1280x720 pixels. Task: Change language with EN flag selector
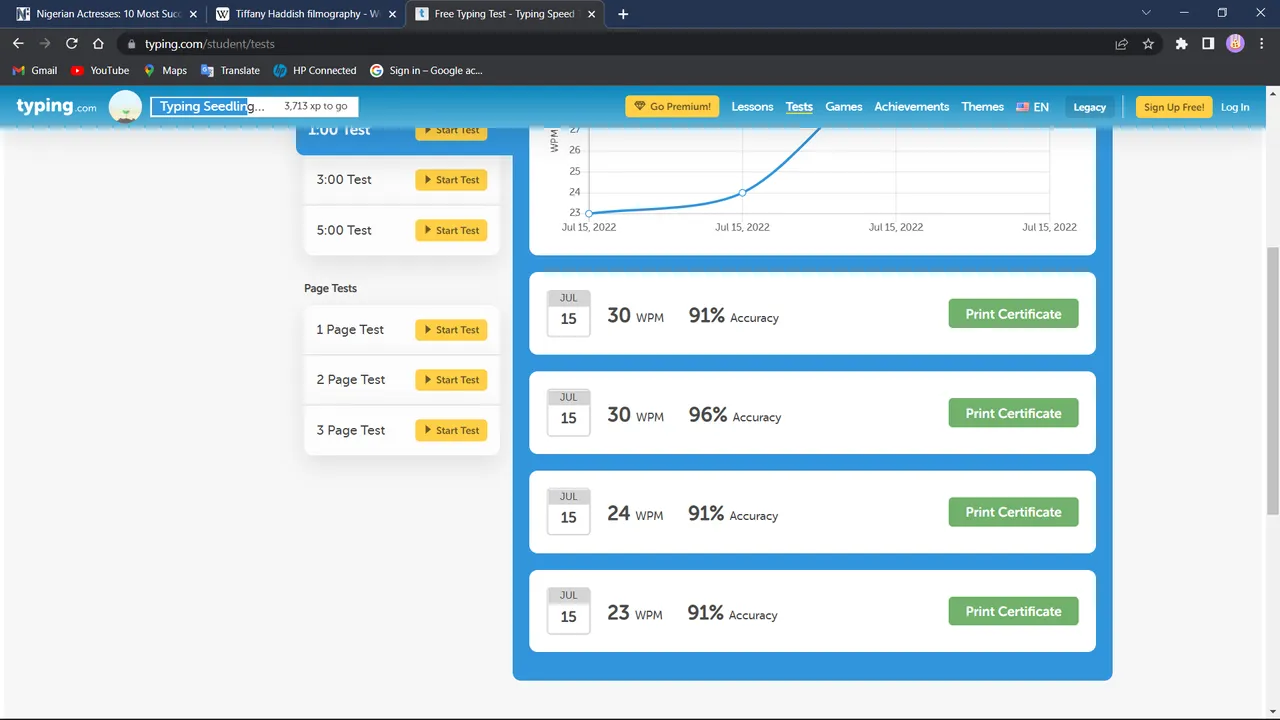pos(1032,107)
